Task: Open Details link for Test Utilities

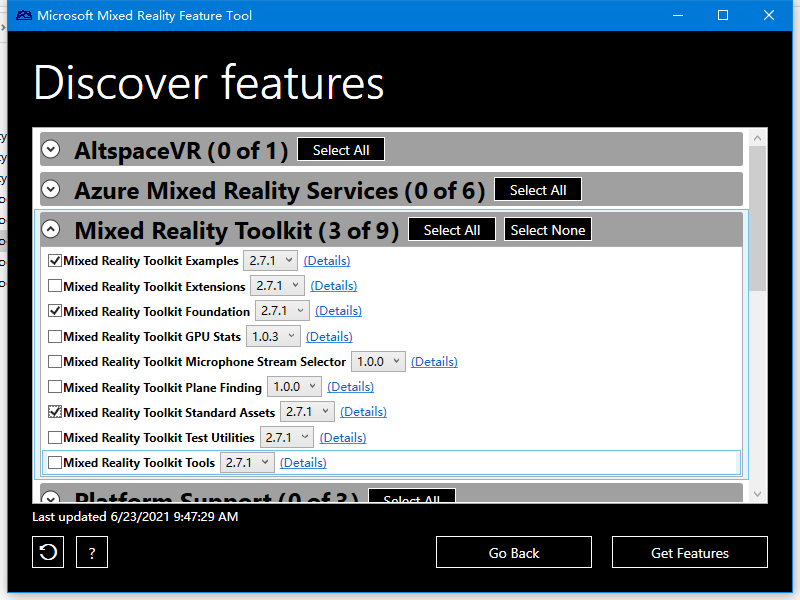Action: pyautogui.click(x=343, y=437)
